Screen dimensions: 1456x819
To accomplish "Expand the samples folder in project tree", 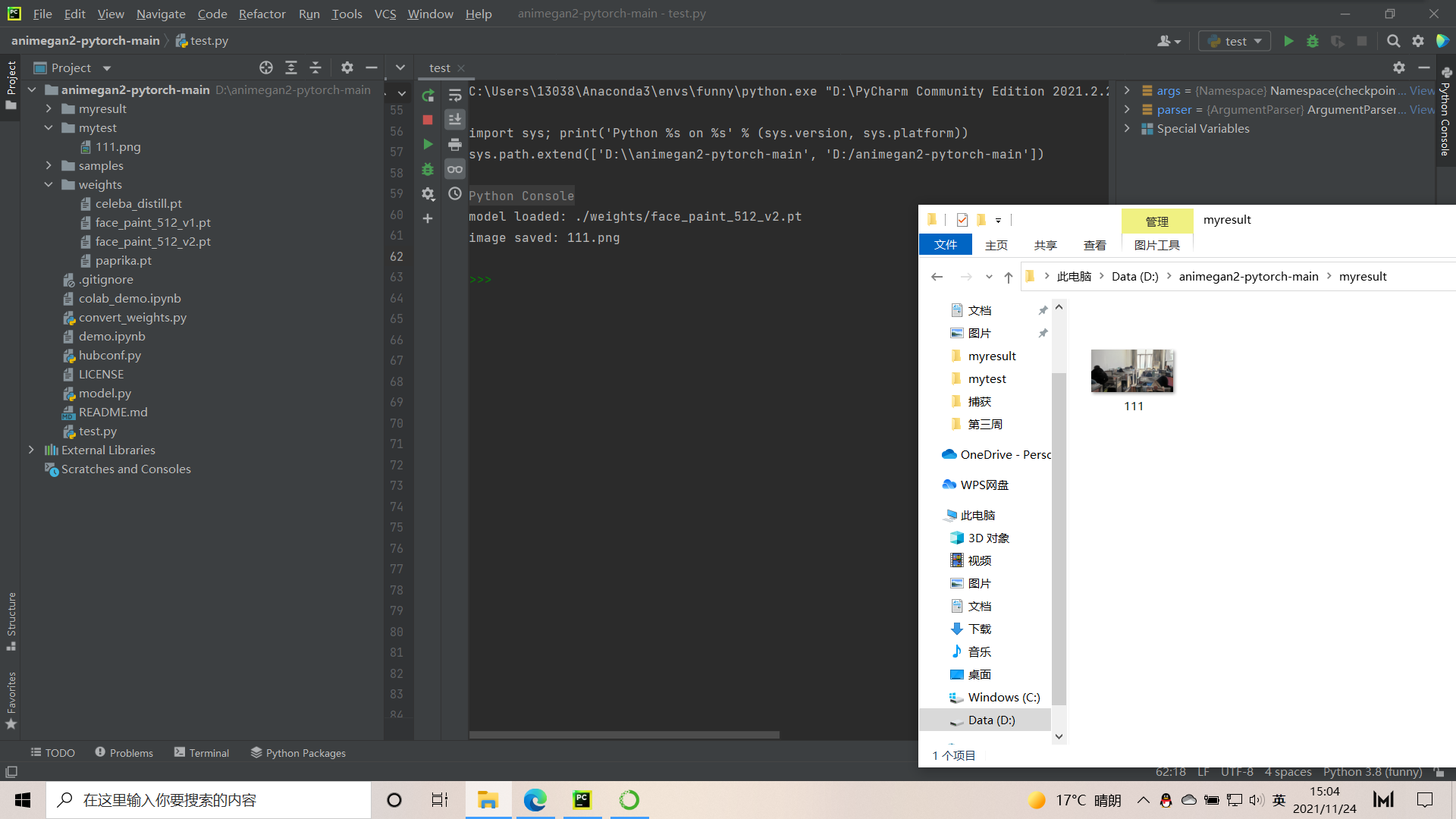I will tap(49, 165).
